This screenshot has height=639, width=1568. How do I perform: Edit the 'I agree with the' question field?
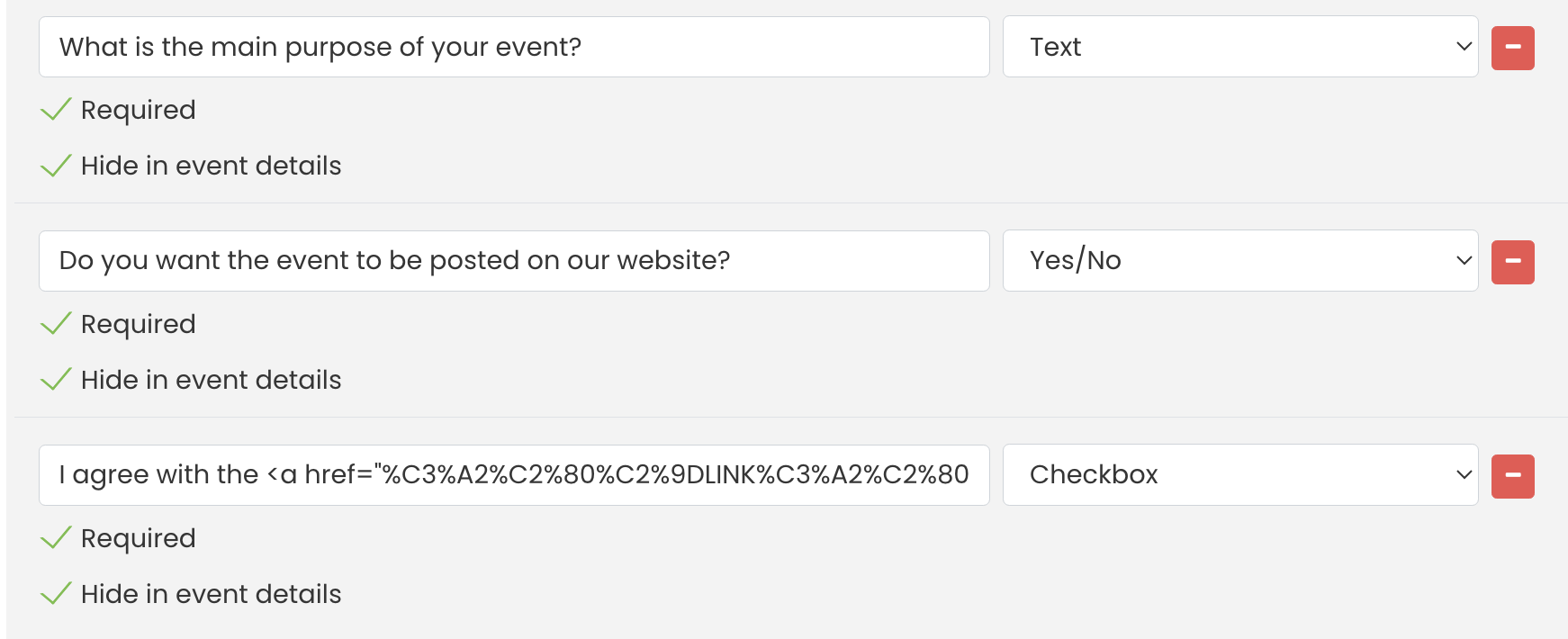pyautogui.click(x=514, y=475)
